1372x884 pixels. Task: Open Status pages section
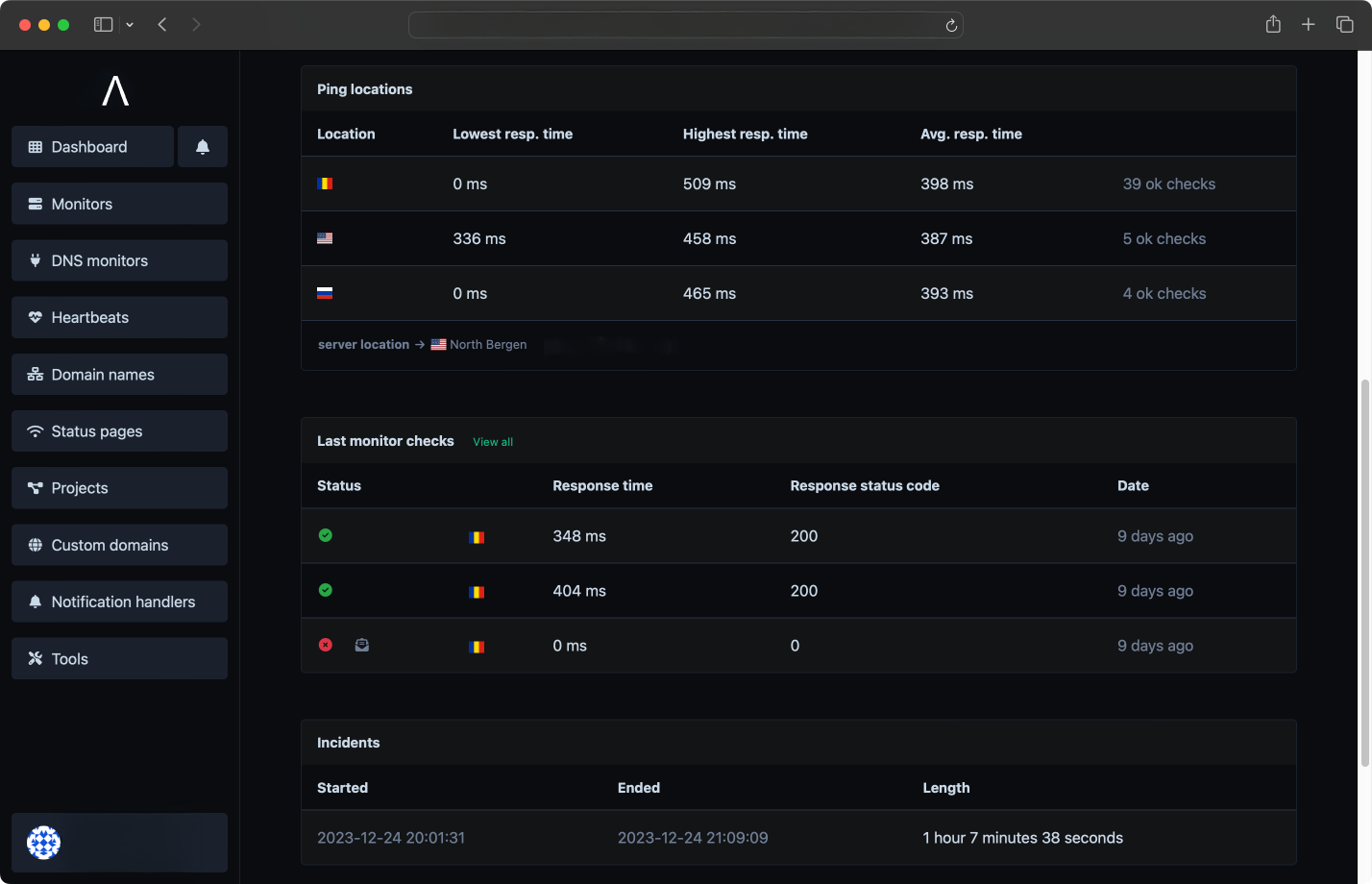click(x=119, y=431)
